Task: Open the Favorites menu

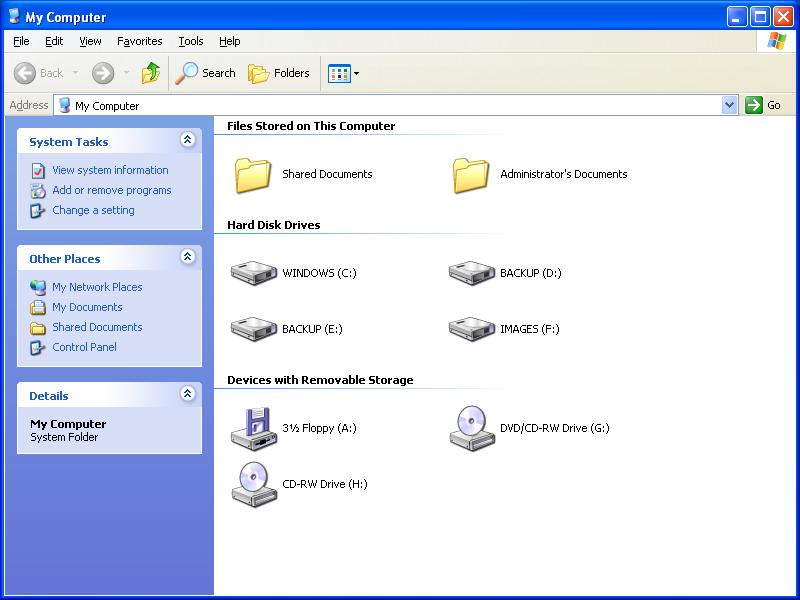Action: click(139, 41)
